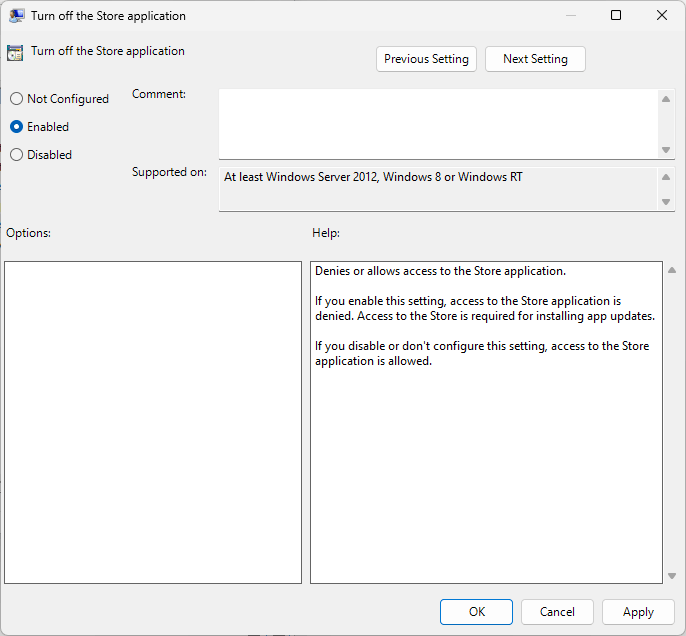Close the Turn off Store application dialog
The width and height of the screenshot is (686, 636).
pyautogui.click(x=662, y=15)
